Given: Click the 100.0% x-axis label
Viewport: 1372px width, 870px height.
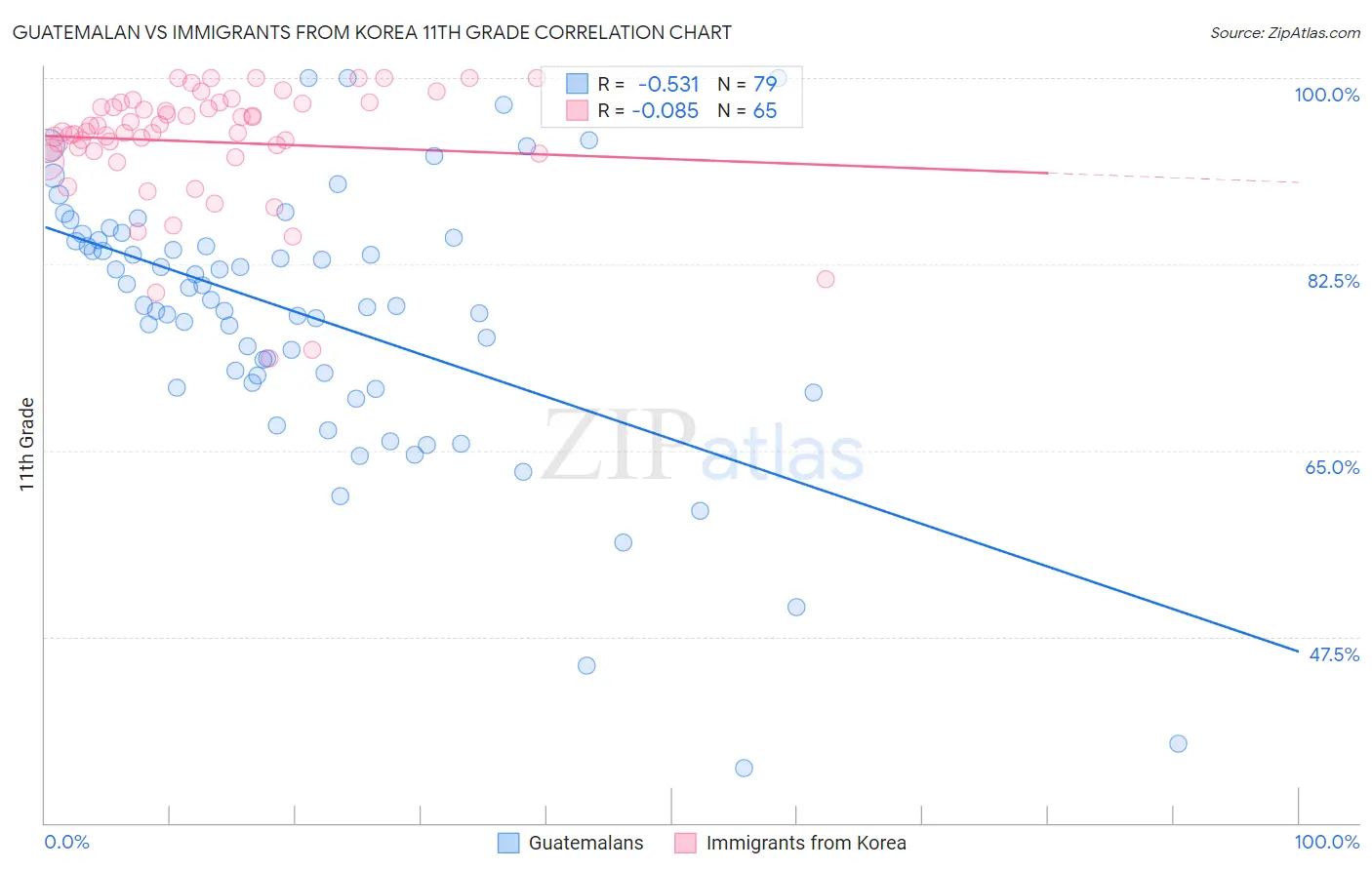Looking at the screenshot, I should pyautogui.click(x=1326, y=842).
